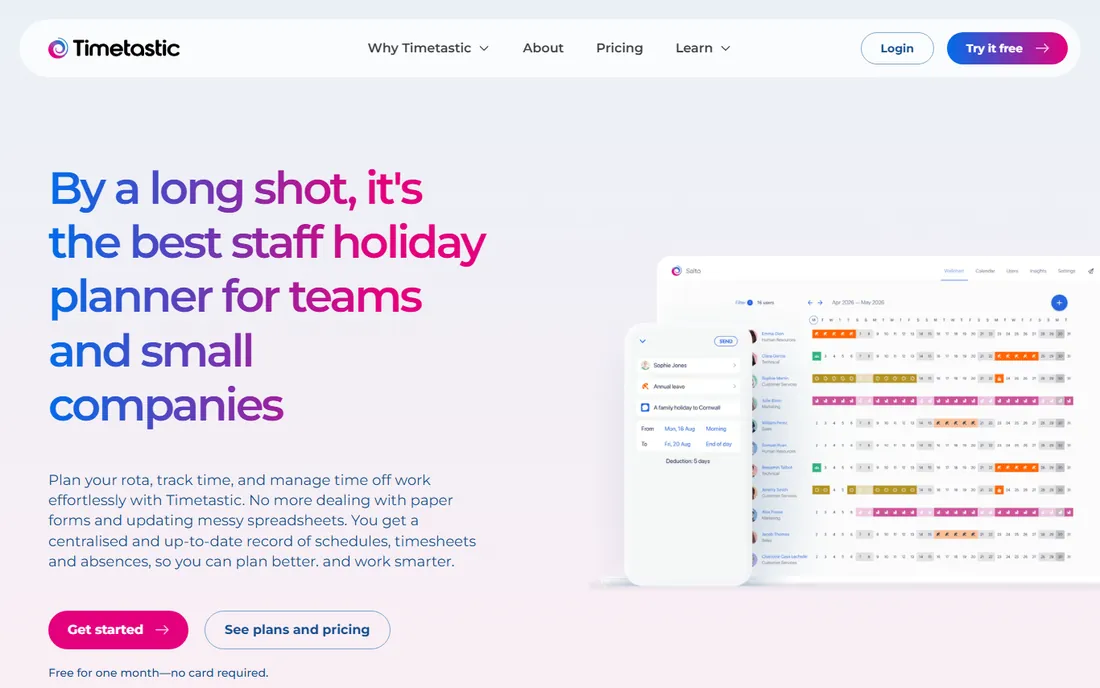Expand the Learn dropdown menu
The image size is (1100, 688).
[703, 48]
